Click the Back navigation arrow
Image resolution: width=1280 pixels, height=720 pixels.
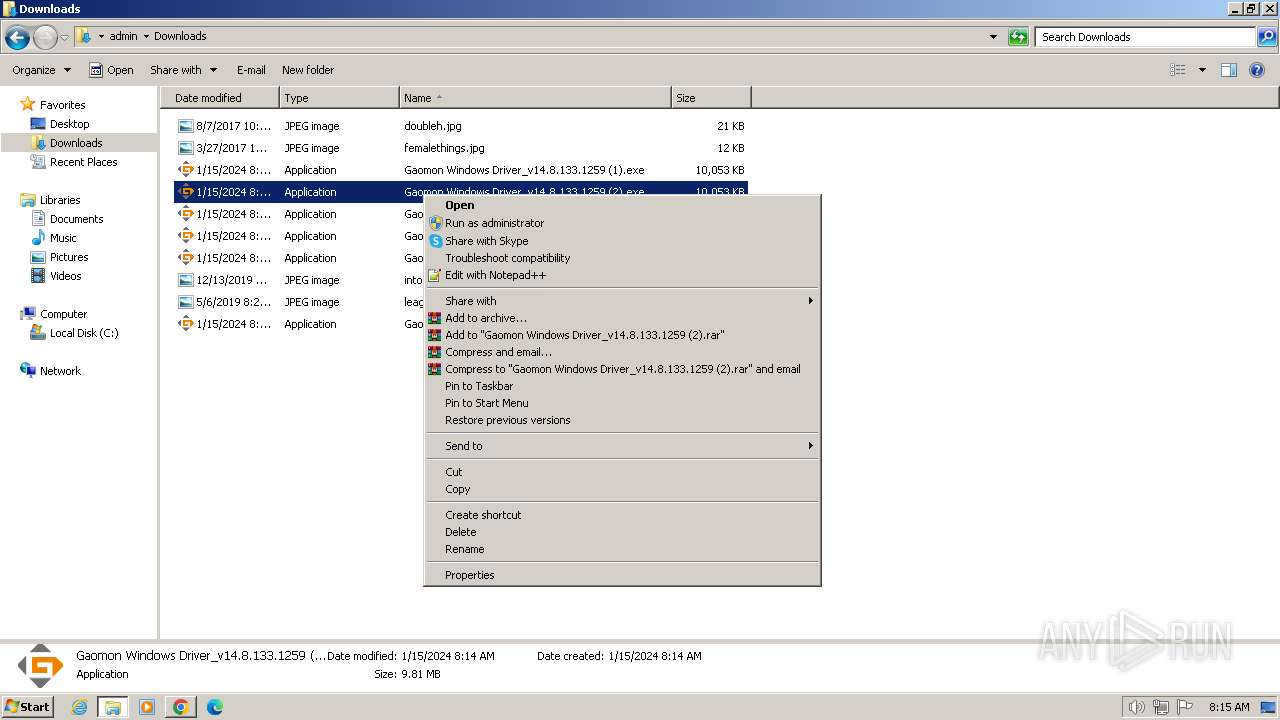click(x=17, y=38)
